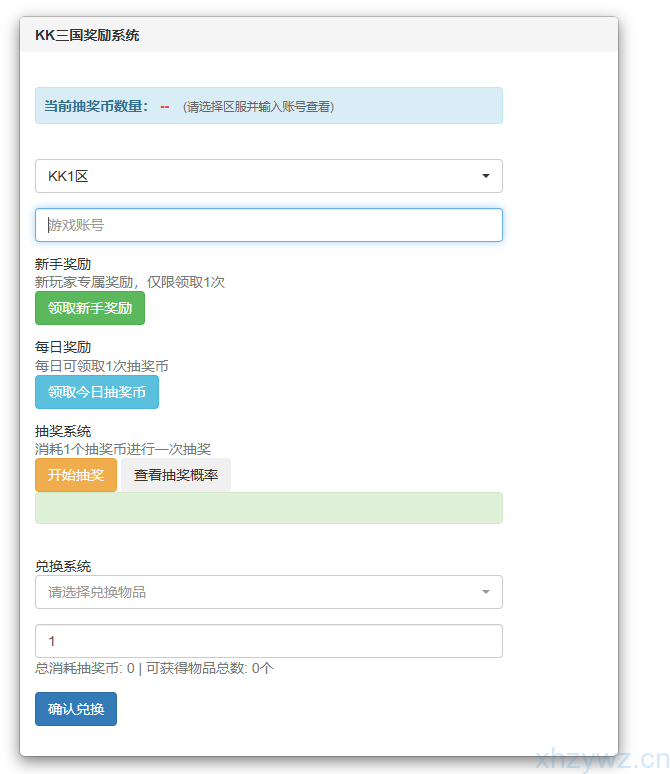Click the arrow on the exchange item selector
The image size is (670, 774).
[x=486, y=592]
